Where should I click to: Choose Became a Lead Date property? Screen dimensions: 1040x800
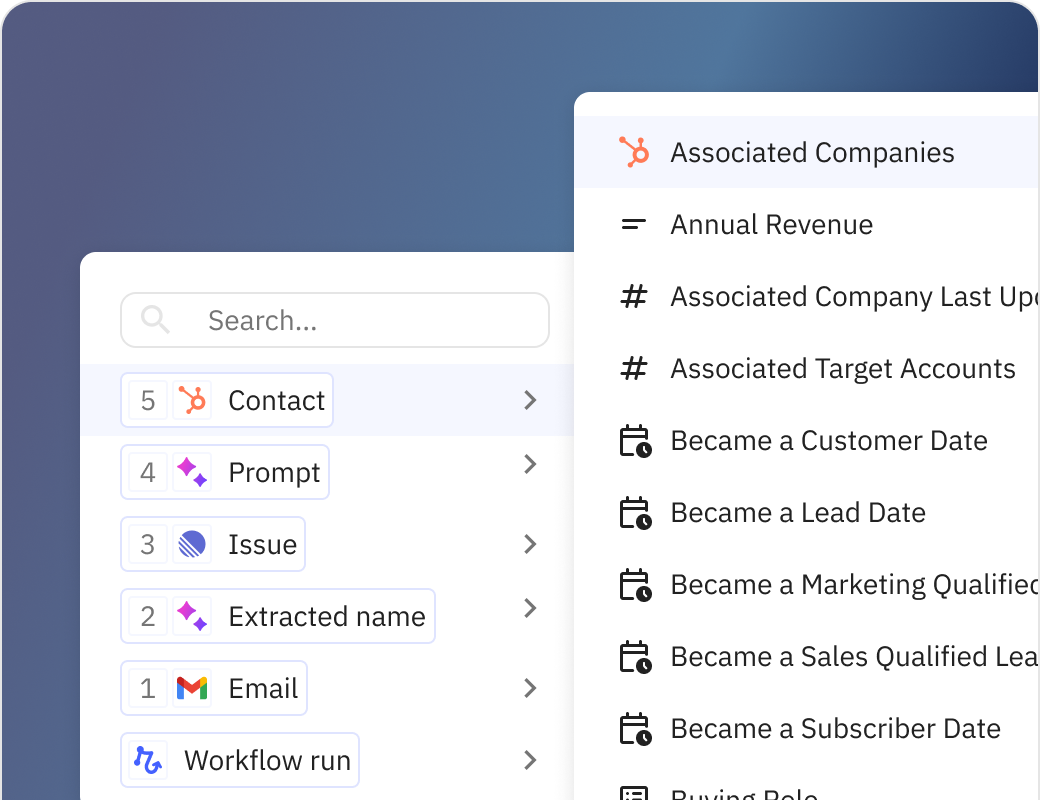tap(797, 512)
